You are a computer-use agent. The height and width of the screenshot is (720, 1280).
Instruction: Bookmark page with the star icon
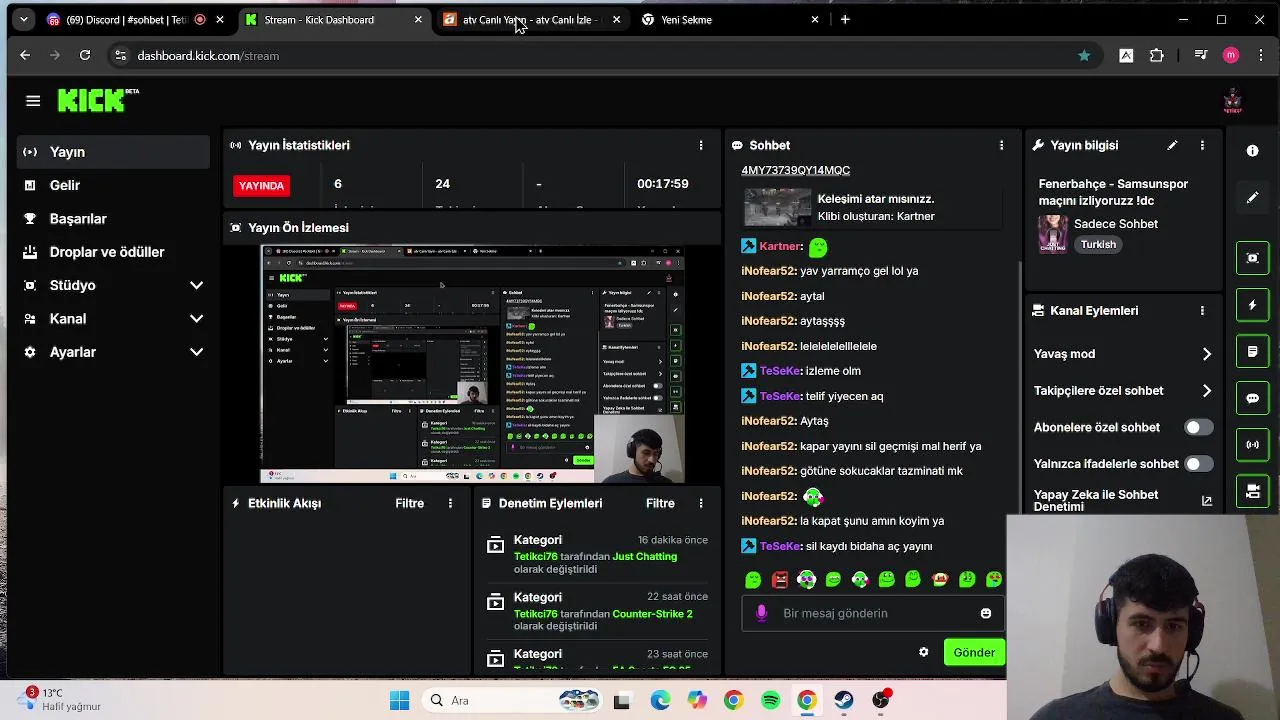(x=1084, y=56)
